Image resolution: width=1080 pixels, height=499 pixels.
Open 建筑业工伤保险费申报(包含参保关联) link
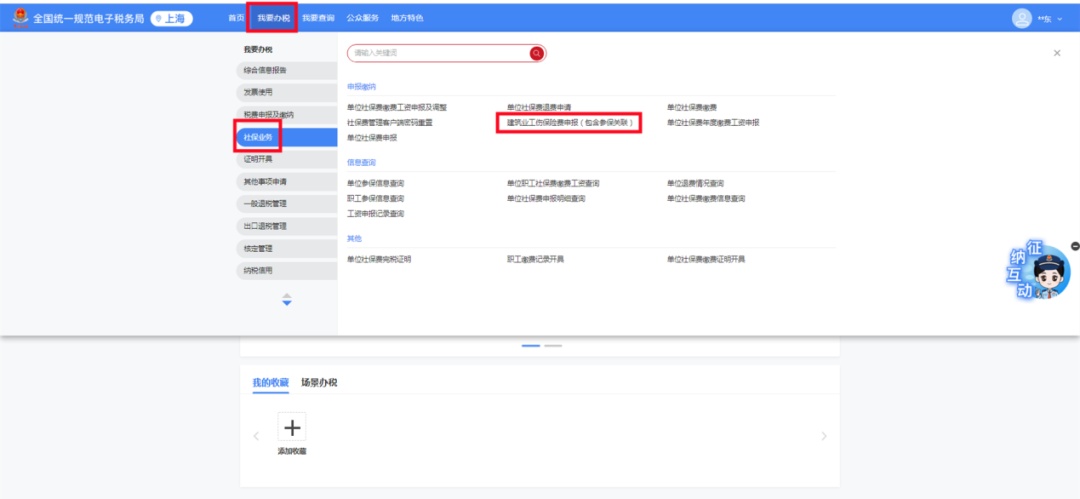(570, 123)
